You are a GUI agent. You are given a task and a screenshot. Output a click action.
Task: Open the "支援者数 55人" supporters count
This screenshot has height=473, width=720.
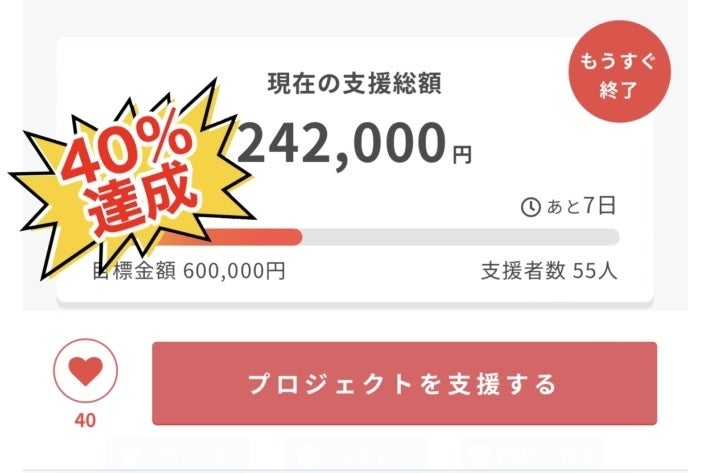click(548, 271)
